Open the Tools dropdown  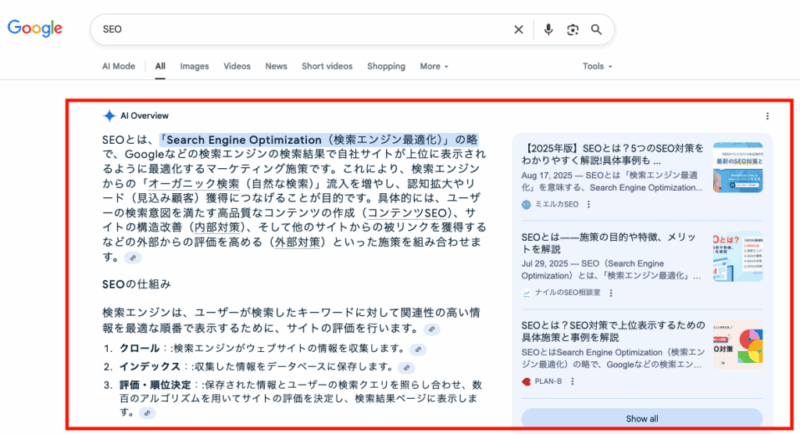598,66
